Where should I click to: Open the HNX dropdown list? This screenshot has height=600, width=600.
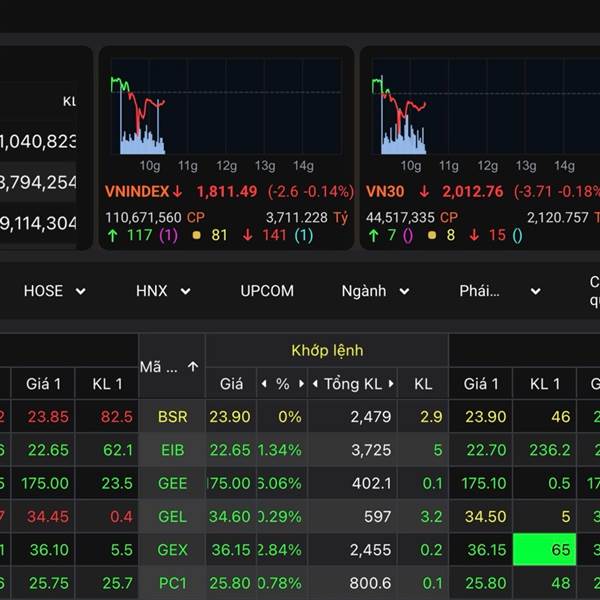[164, 291]
